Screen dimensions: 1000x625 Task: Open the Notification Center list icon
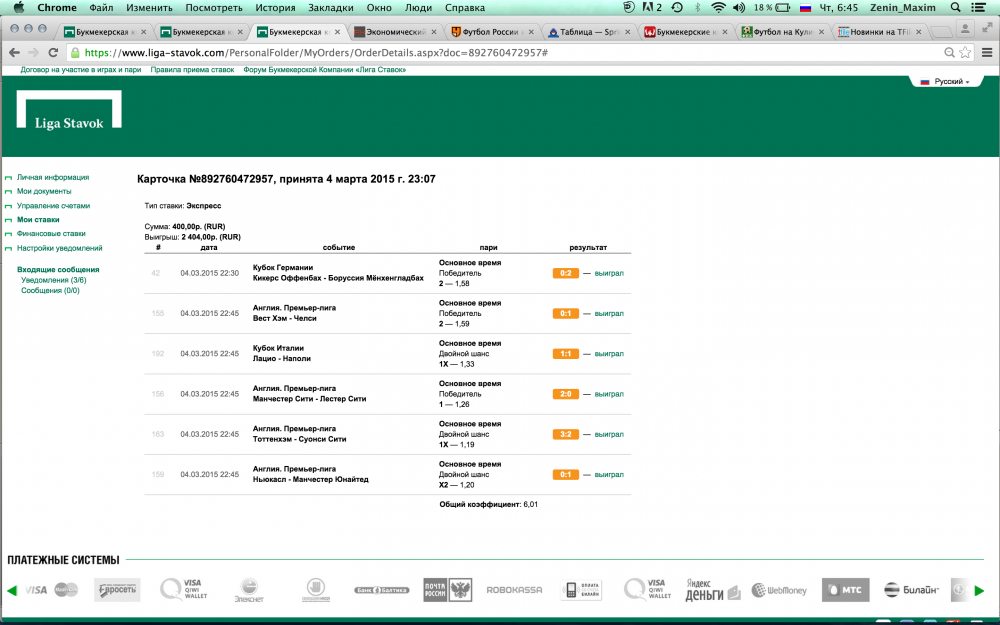click(978, 8)
